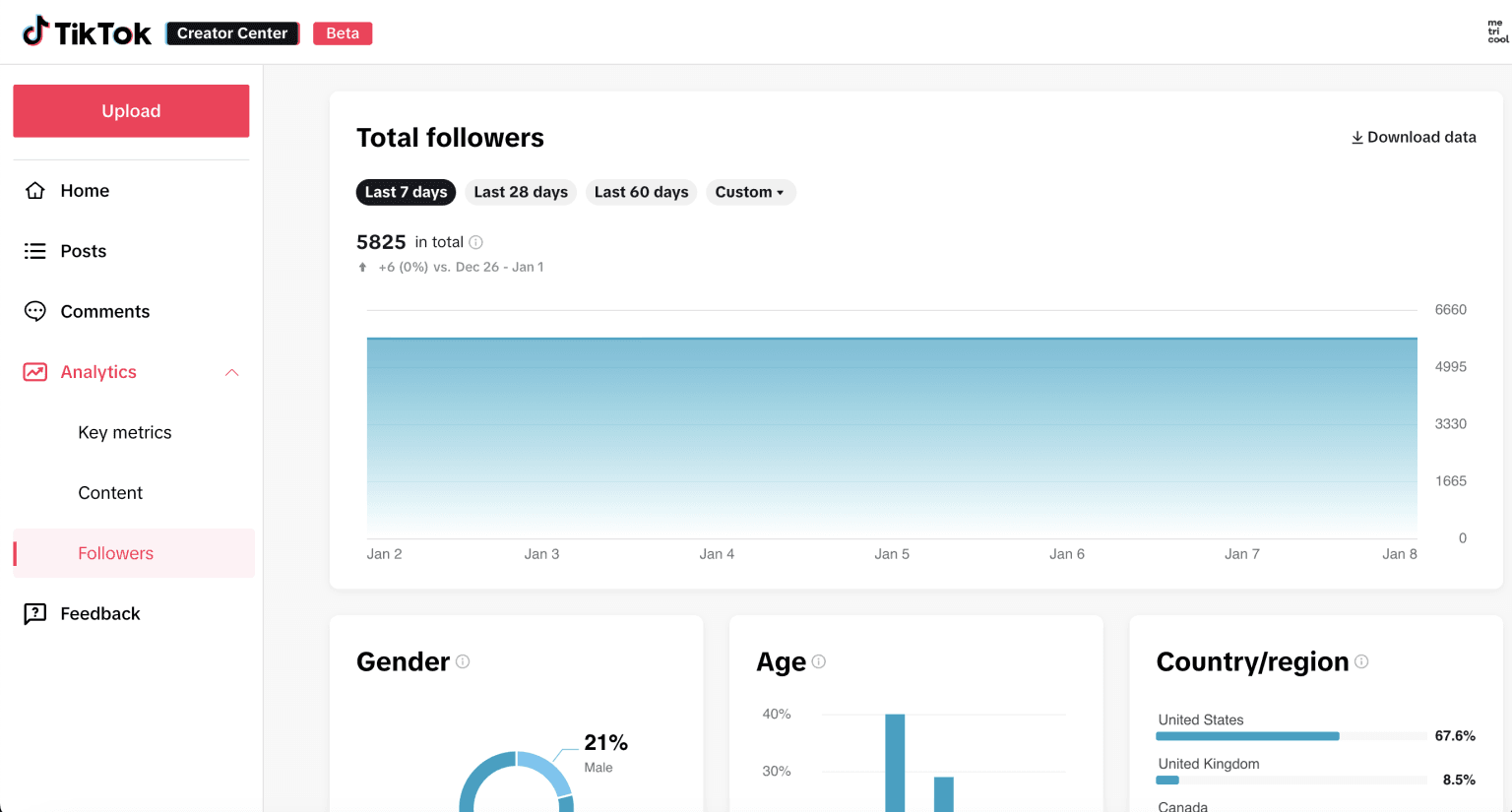Open Home from the sidebar
1512x812 pixels.
[85, 190]
